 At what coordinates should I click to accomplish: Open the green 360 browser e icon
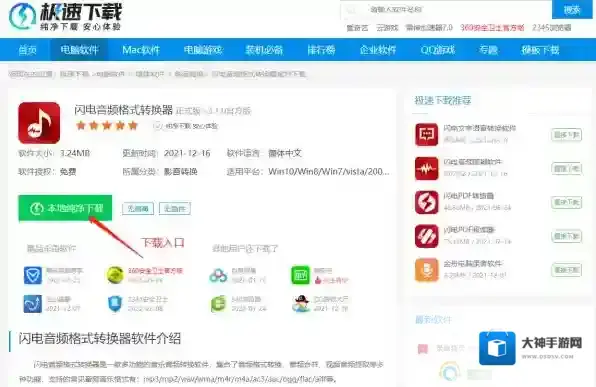(x=218, y=304)
